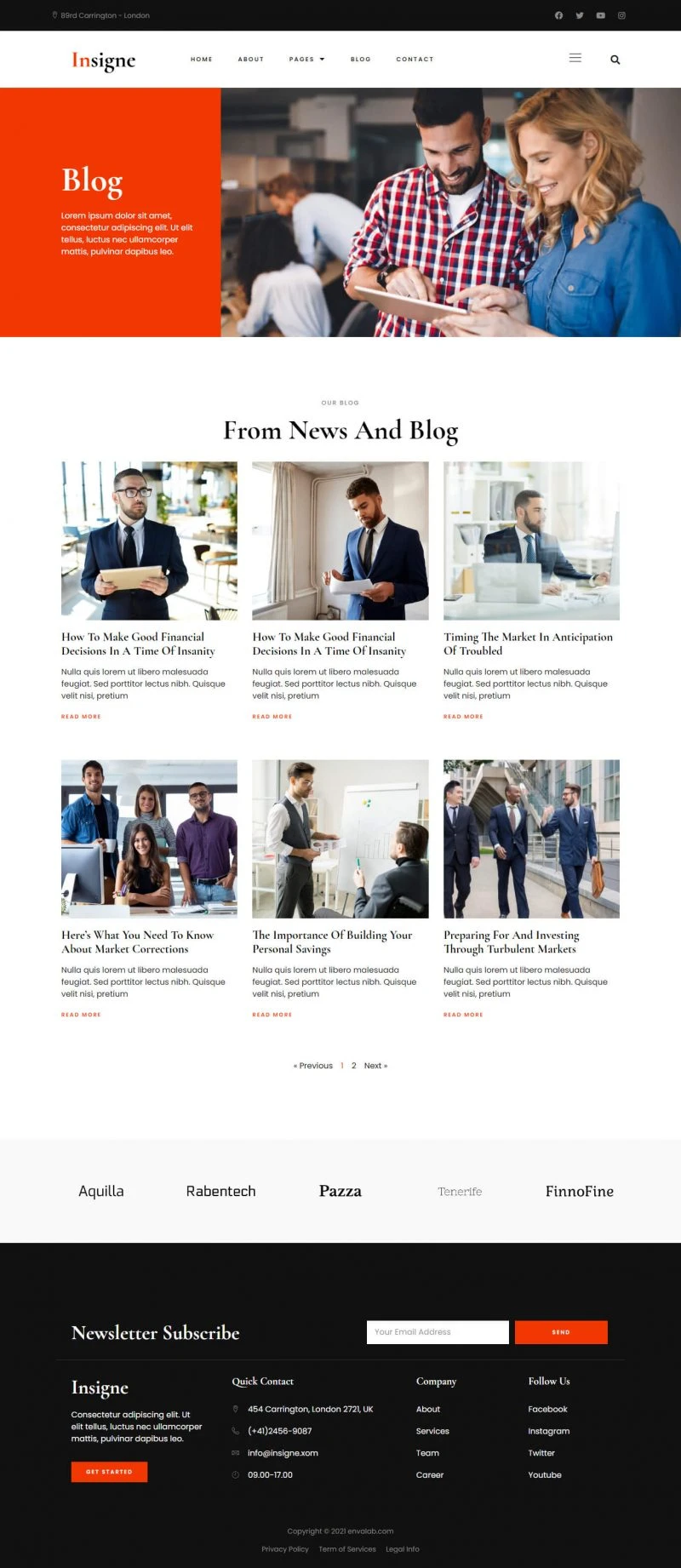Read more on Building Your Personal Savings
Viewport: 681px width, 1568px height.
(x=272, y=1015)
